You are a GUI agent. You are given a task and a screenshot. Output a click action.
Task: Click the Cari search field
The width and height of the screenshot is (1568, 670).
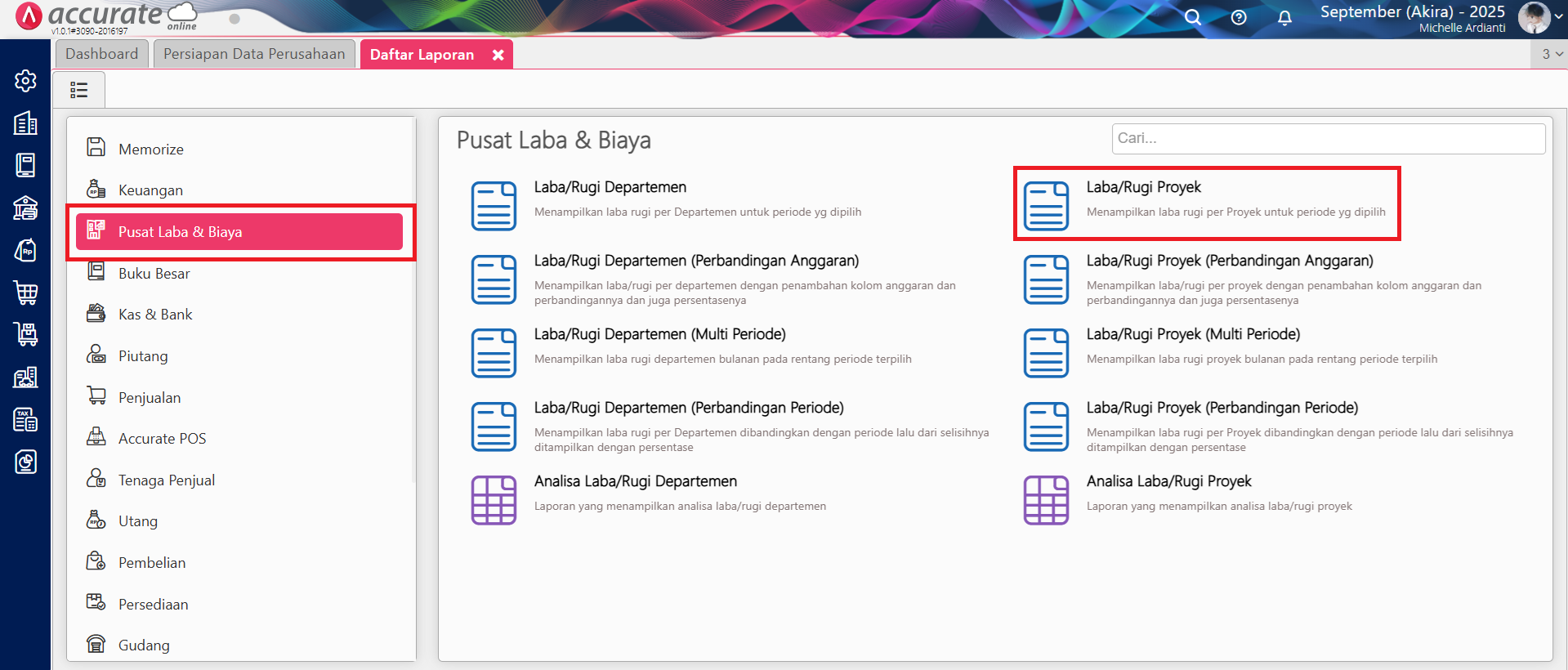coord(1328,139)
